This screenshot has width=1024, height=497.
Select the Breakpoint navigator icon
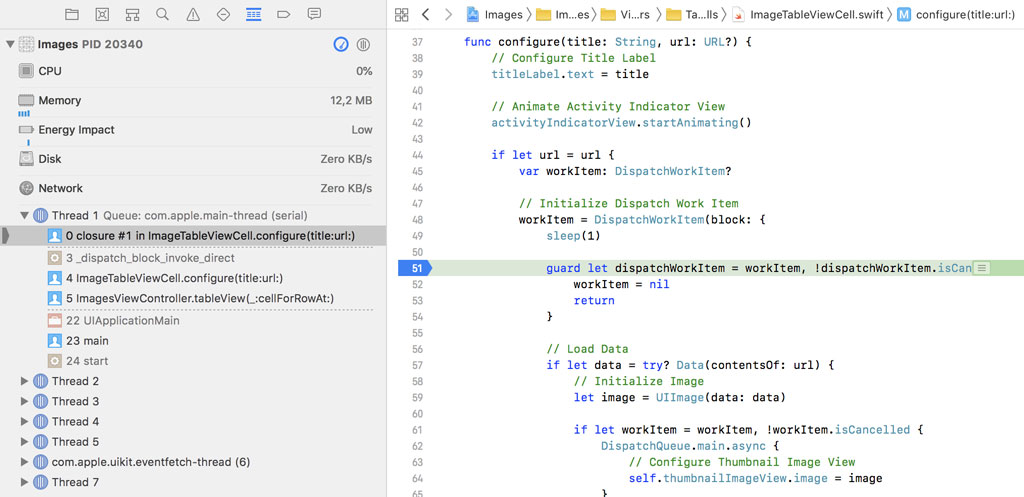pos(284,15)
